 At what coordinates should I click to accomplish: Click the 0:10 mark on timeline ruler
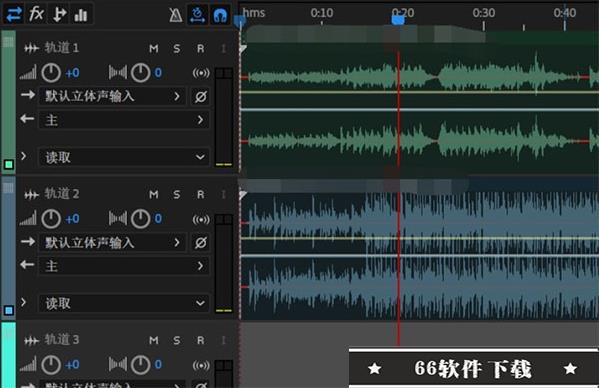pos(322,13)
